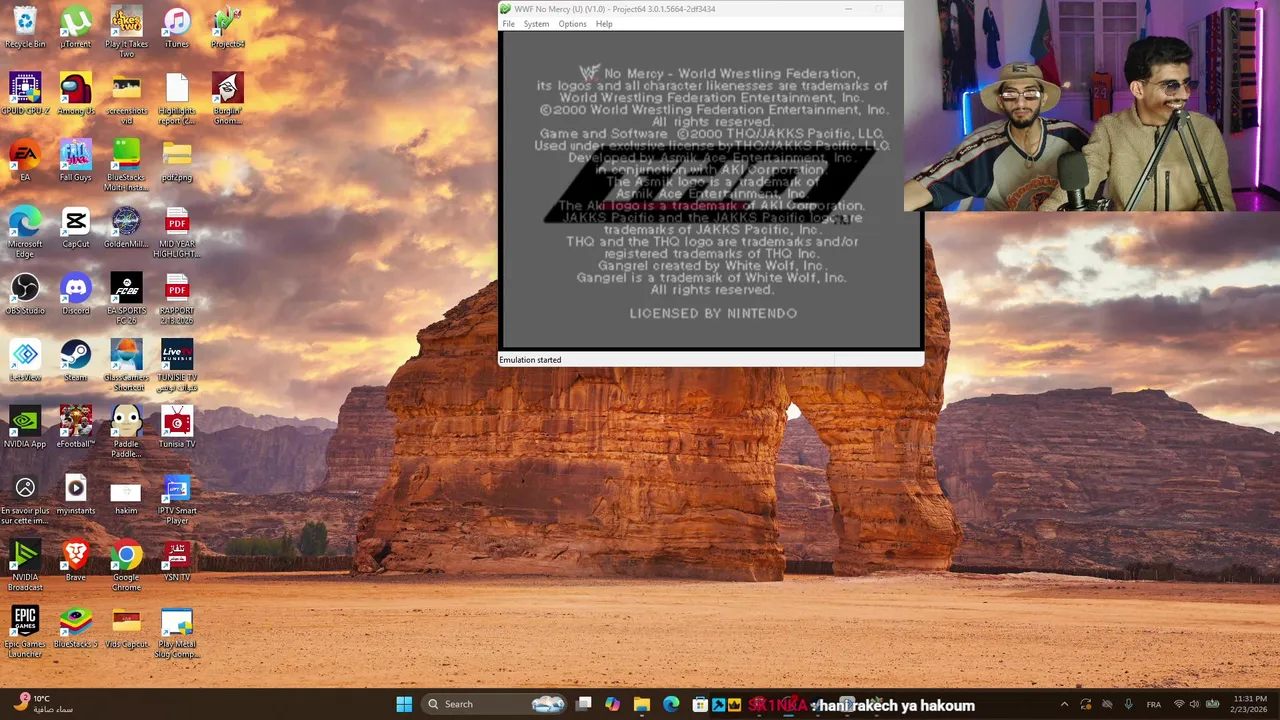Select the IPTV Smart Player shortcut

[x=177, y=499]
